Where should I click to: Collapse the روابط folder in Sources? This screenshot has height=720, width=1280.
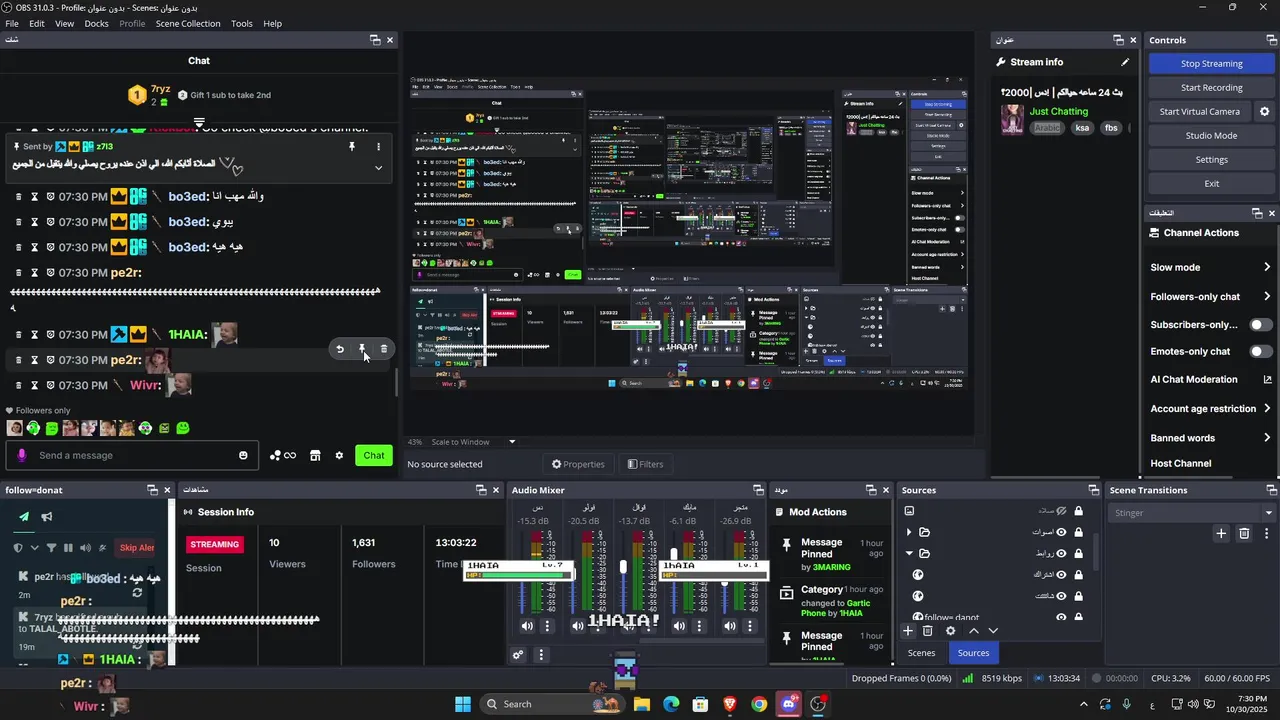[x=909, y=553]
